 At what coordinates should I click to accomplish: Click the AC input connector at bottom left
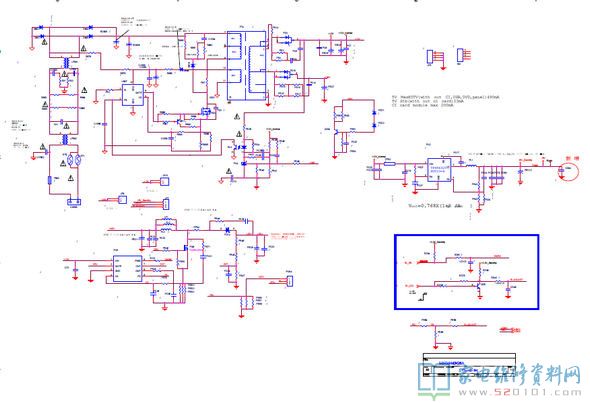coord(74,202)
